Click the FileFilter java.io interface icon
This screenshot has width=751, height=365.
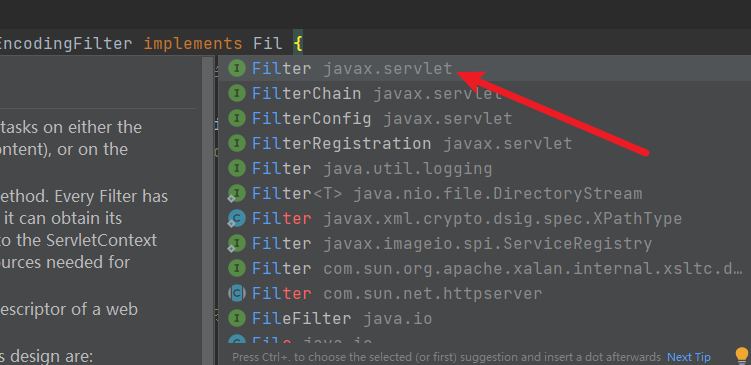coord(237,318)
